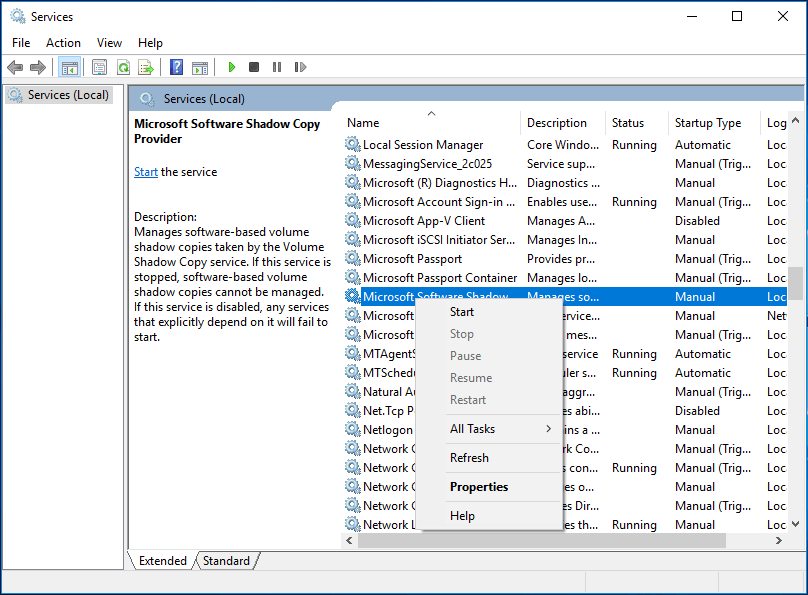Click Running status of Local Session Manager
The width and height of the screenshot is (808, 595).
(x=634, y=145)
